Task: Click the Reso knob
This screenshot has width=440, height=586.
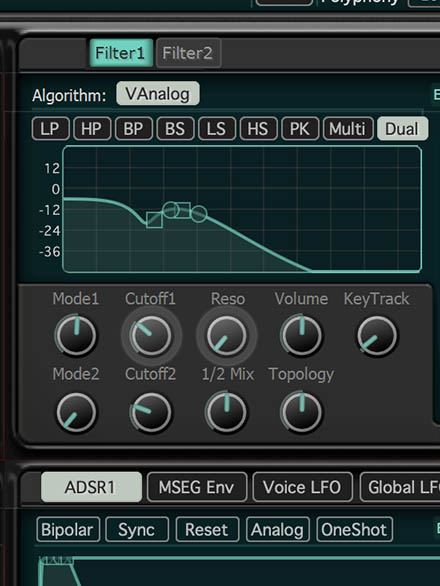Action: tap(227, 335)
